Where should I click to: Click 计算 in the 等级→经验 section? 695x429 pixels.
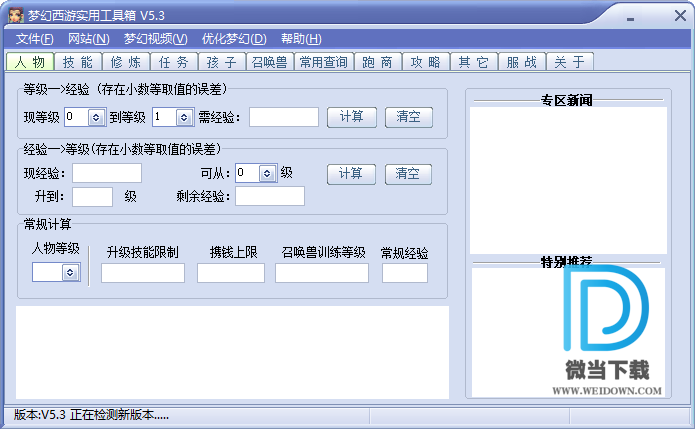(352, 117)
